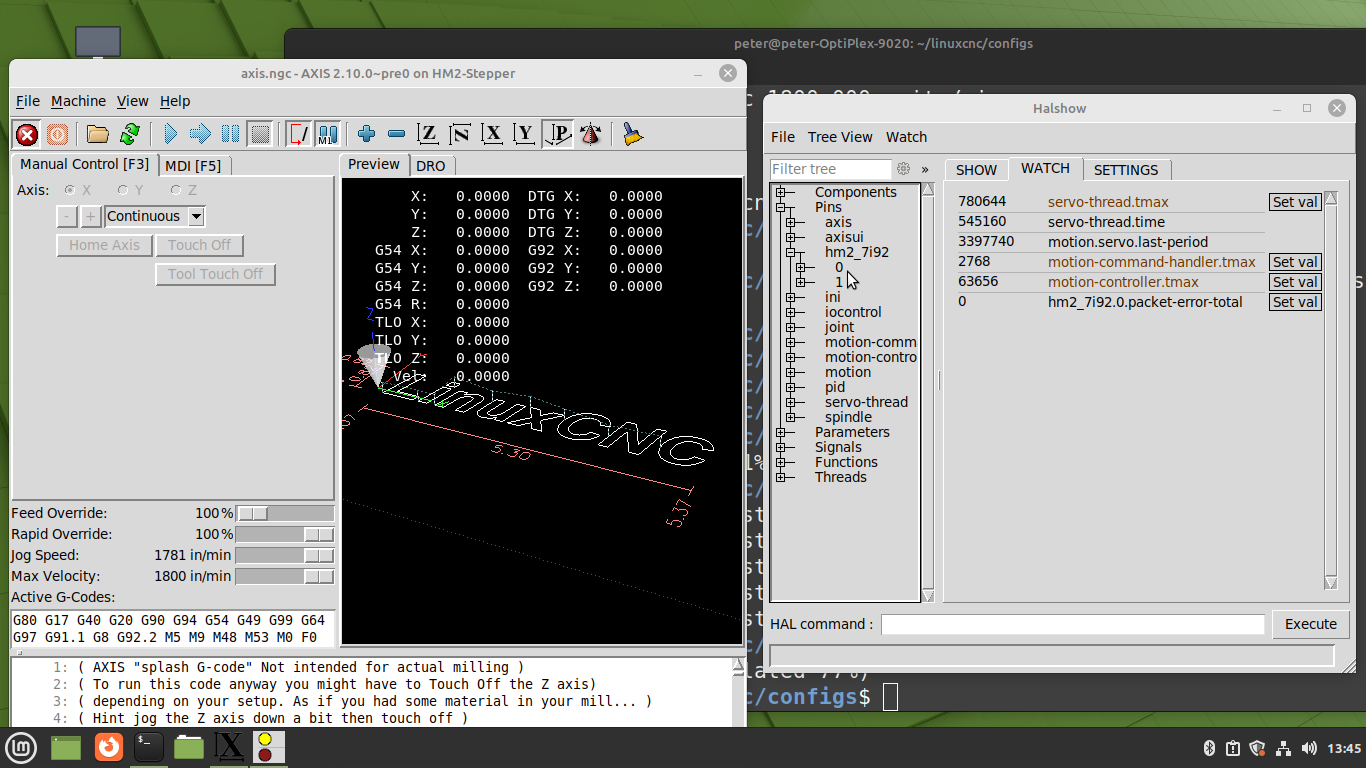Click the HAL command input field
Screen dimensions: 1366x768
[1072, 624]
